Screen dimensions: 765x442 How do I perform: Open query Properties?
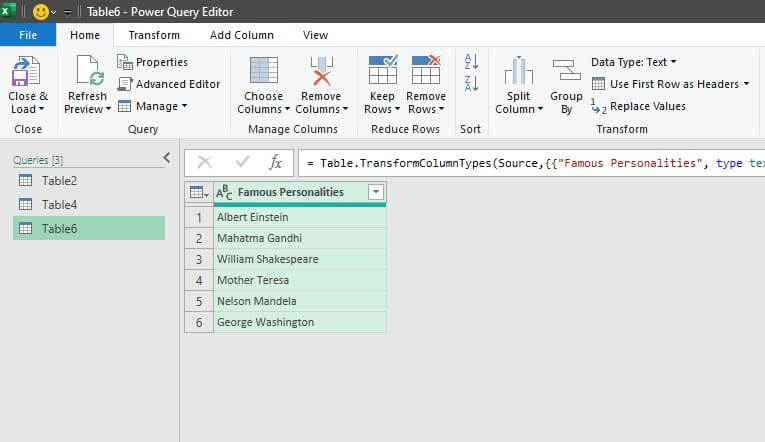153,62
